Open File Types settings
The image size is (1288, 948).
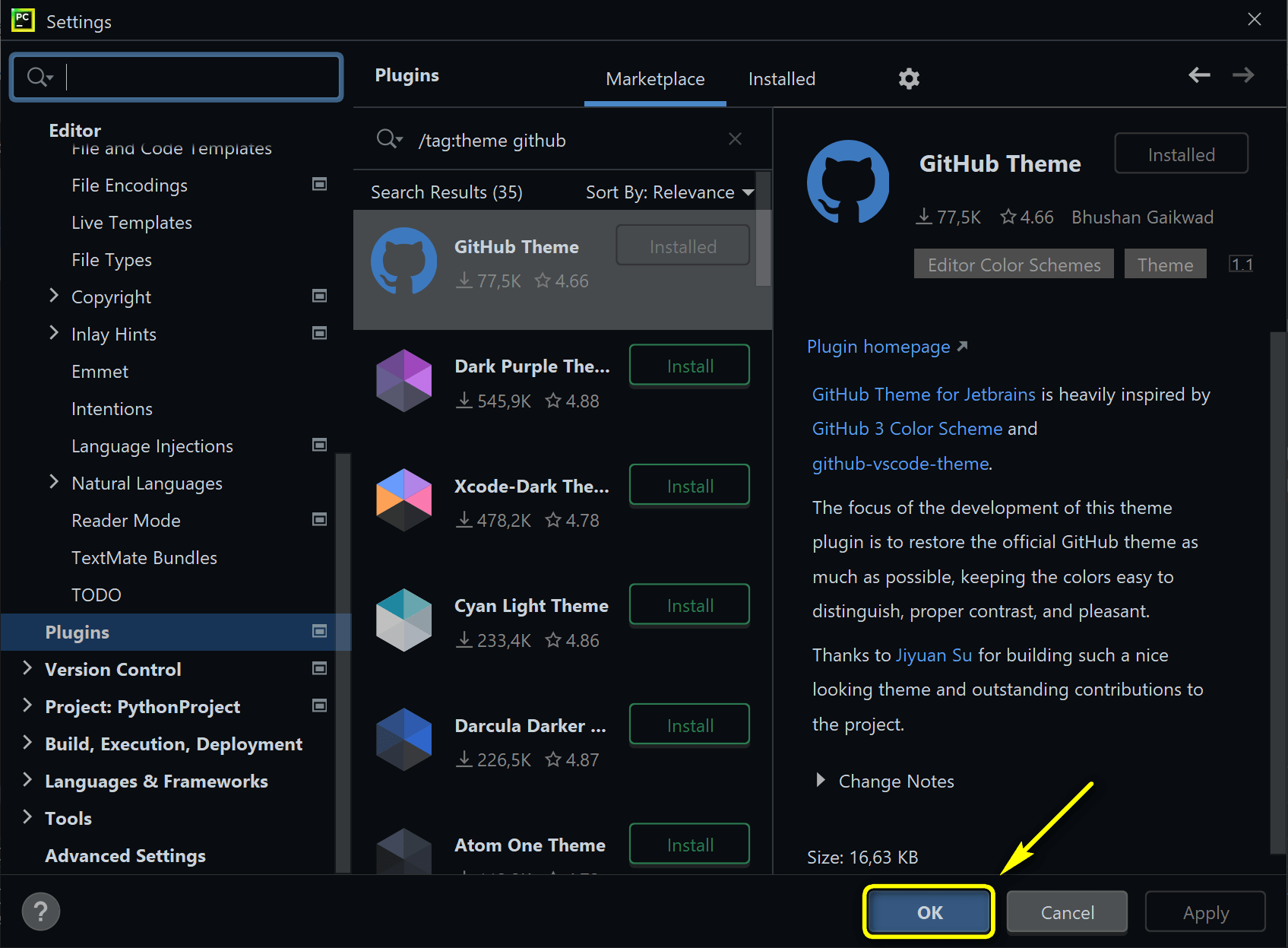(112, 260)
